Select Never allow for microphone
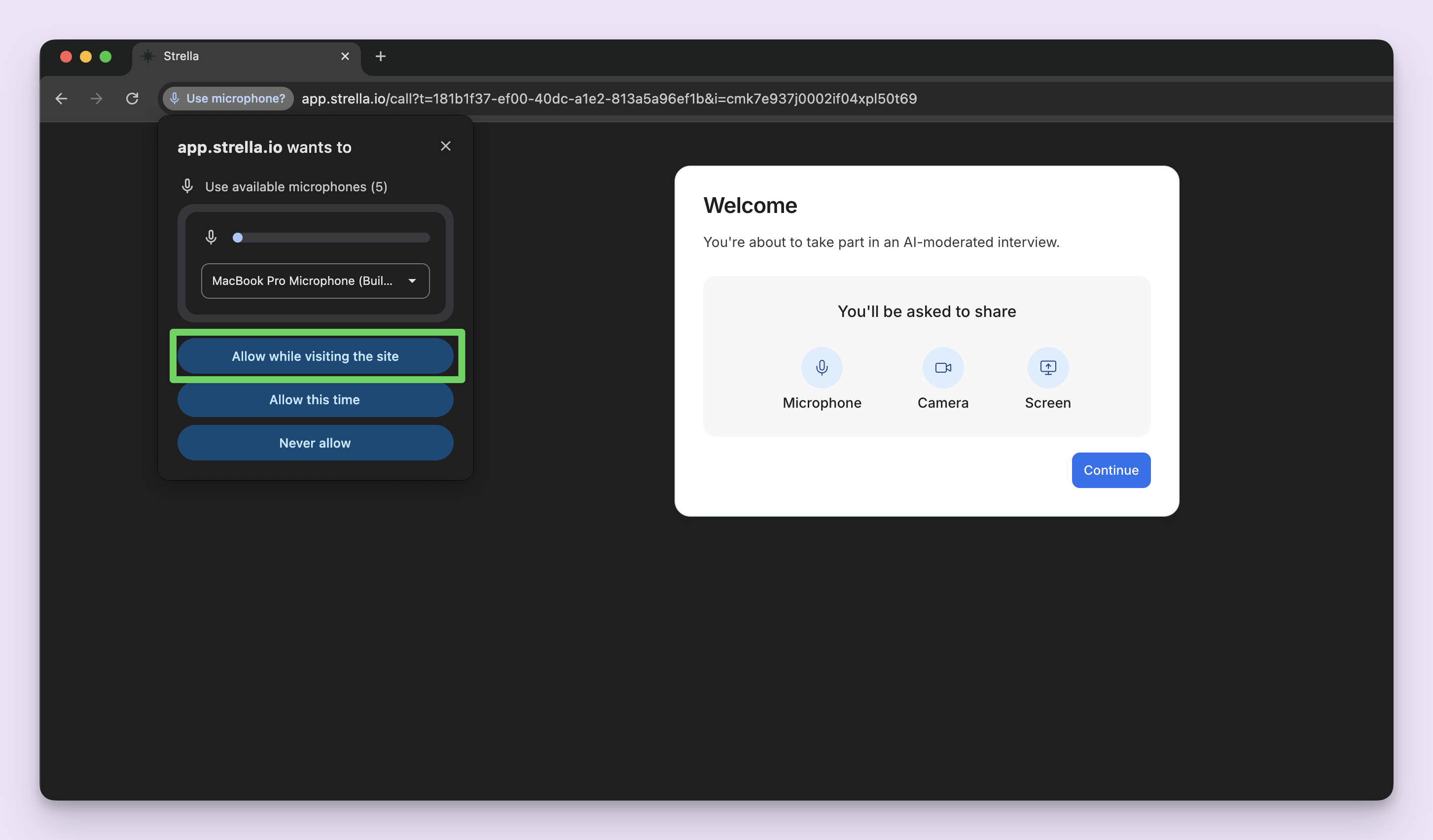The width and height of the screenshot is (1433, 840). 315,443
